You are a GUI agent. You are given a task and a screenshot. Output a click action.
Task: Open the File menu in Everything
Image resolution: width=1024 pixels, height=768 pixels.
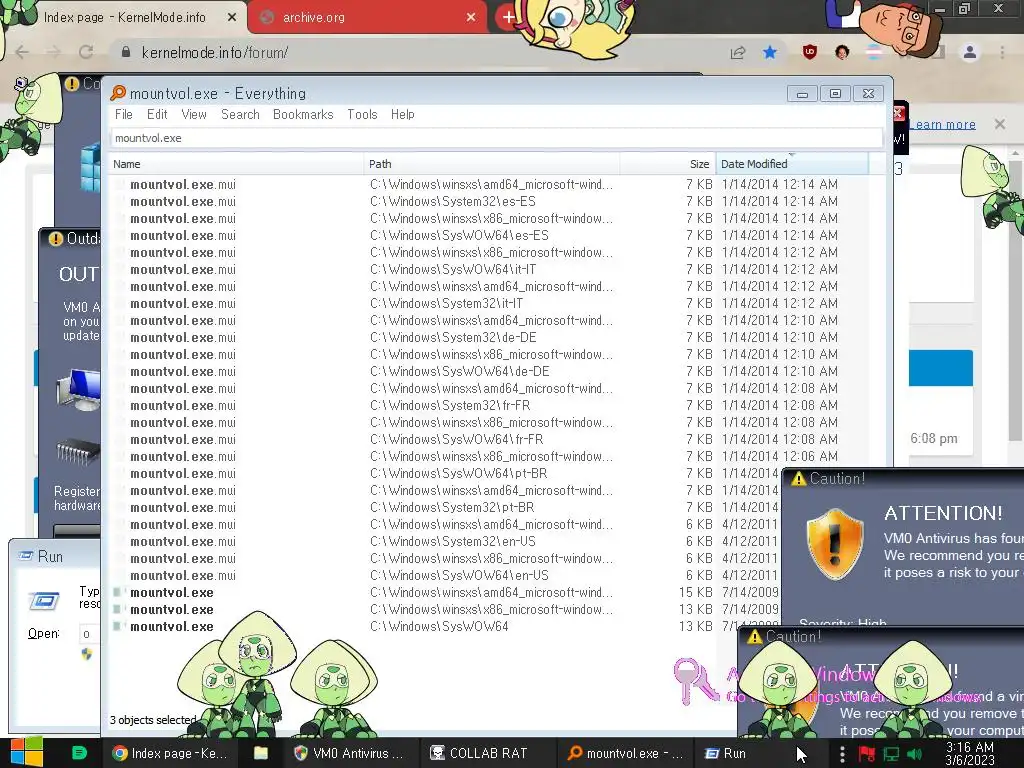123,114
